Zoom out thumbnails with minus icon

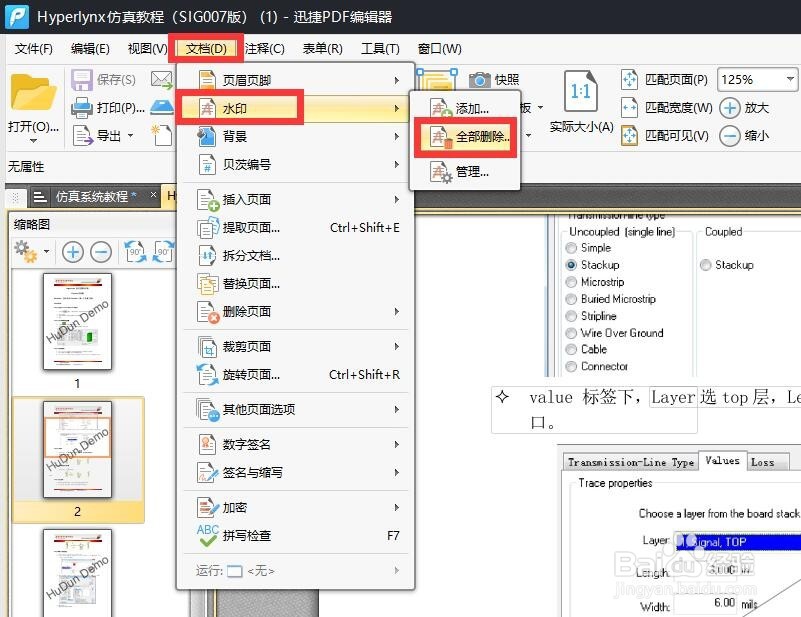point(101,252)
